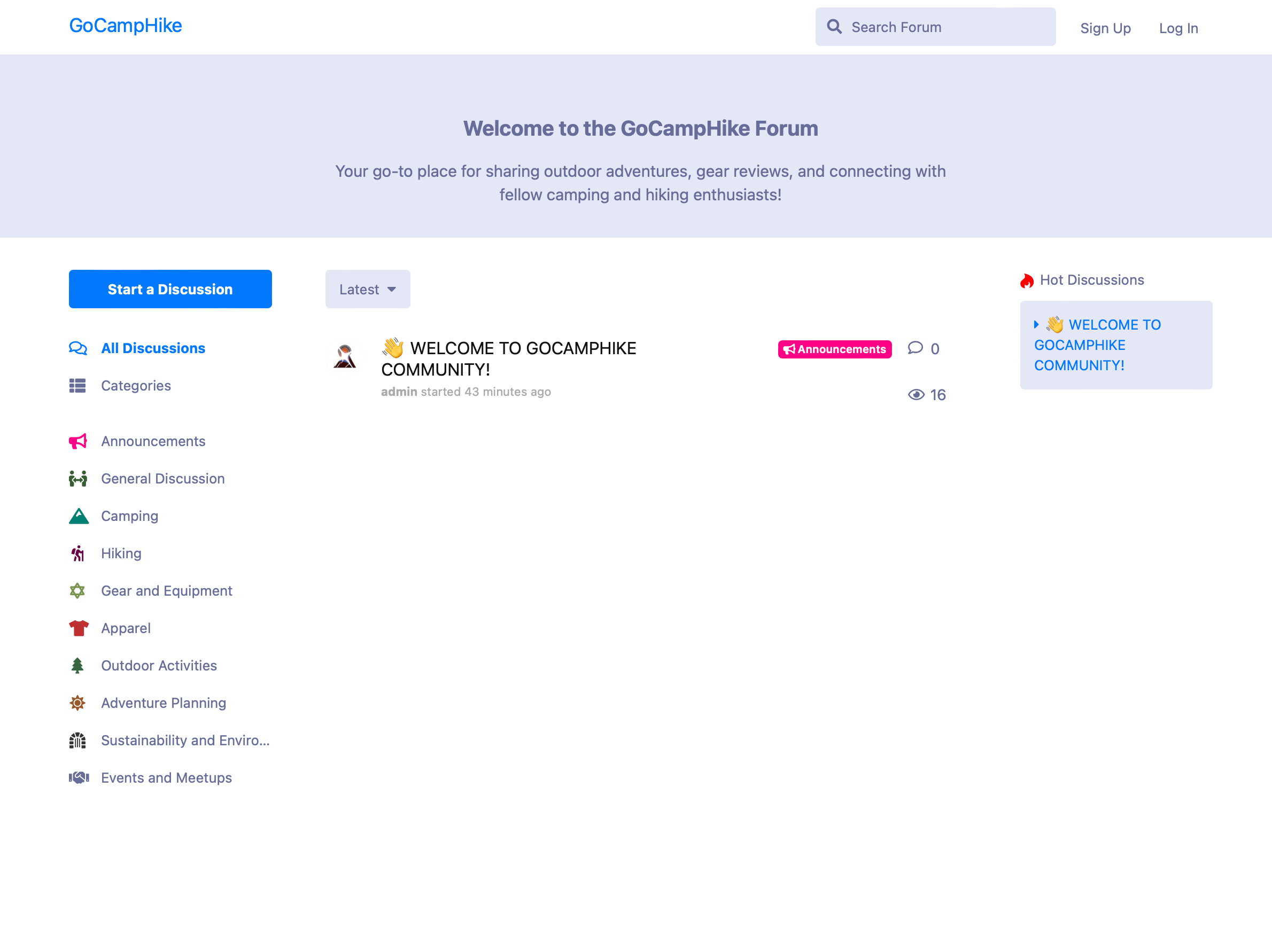Go to GoCampHike home logo

pyautogui.click(x=126, y=25)
